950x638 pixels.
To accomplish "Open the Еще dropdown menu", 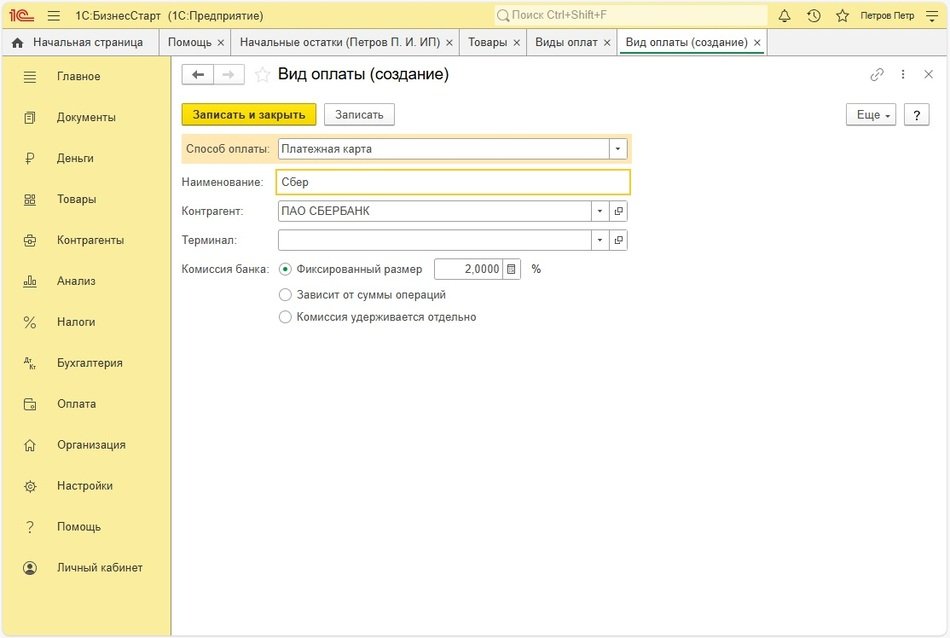I will click(873, 115).
